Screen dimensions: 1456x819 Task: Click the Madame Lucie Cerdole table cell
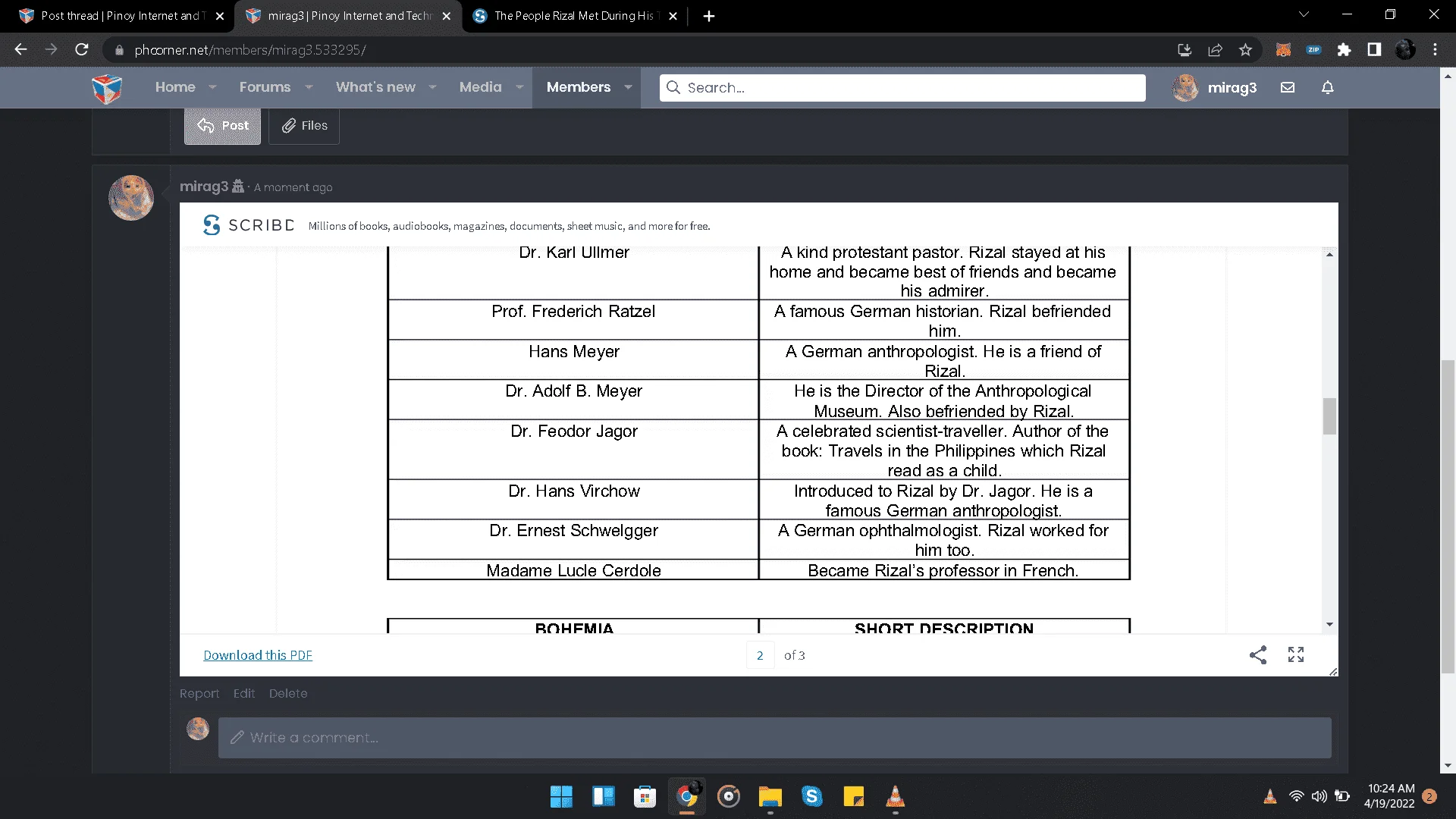(573, 570)
